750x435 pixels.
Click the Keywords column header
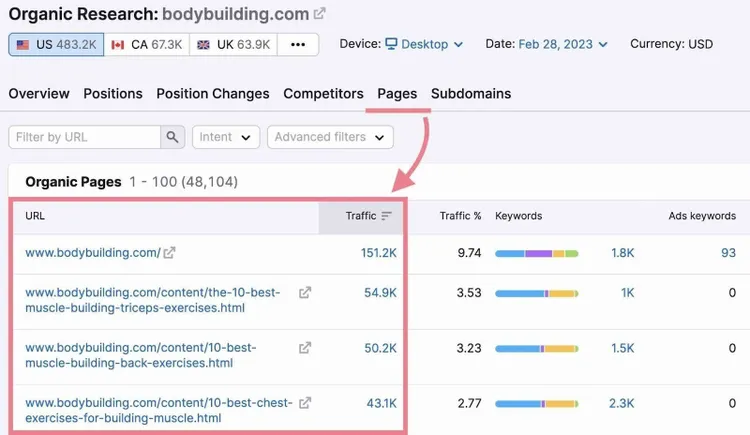pyautogui.click(x=518, y=216)
